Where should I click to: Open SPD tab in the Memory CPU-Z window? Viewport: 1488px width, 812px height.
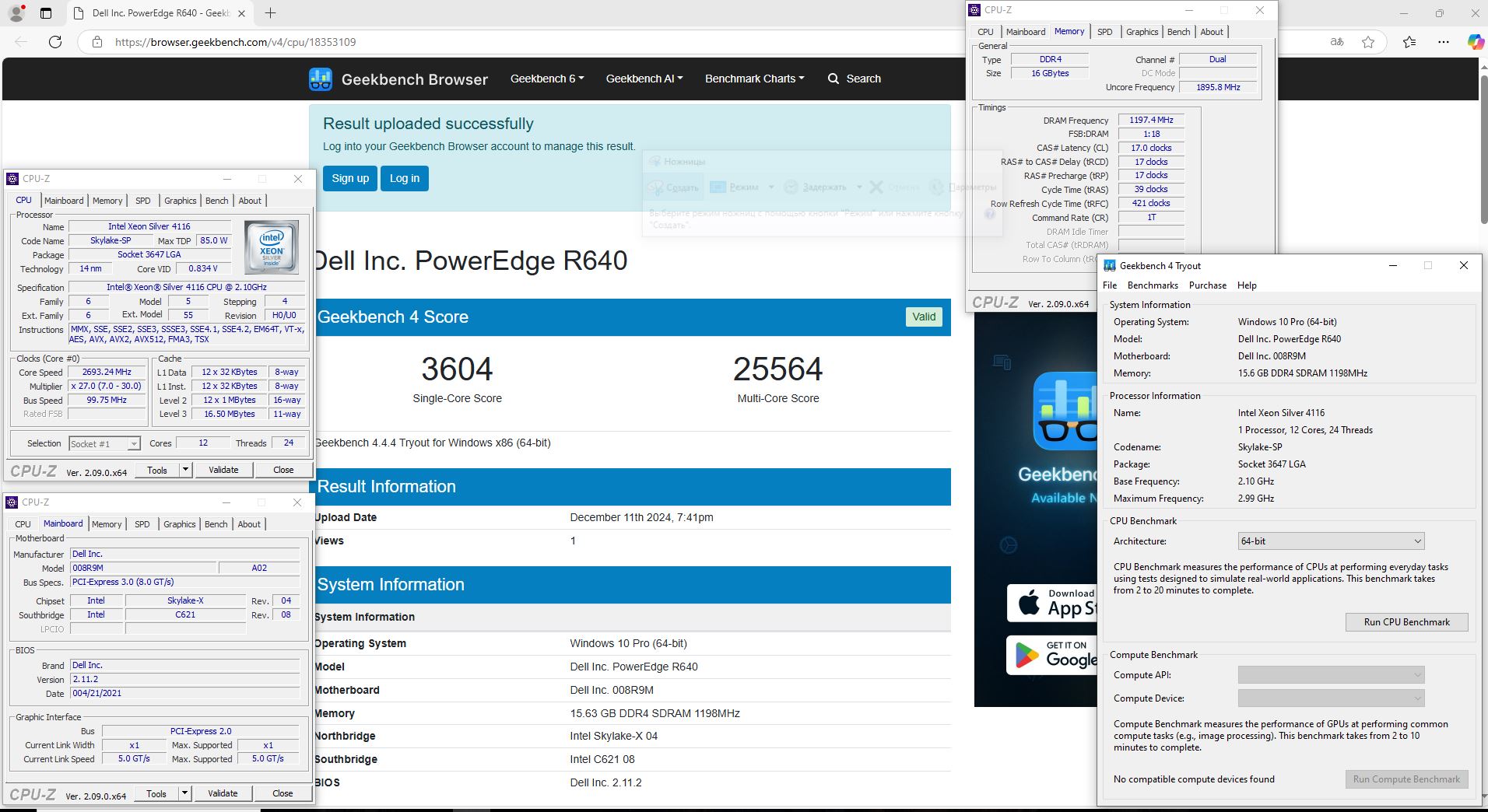pos(1104,32)
